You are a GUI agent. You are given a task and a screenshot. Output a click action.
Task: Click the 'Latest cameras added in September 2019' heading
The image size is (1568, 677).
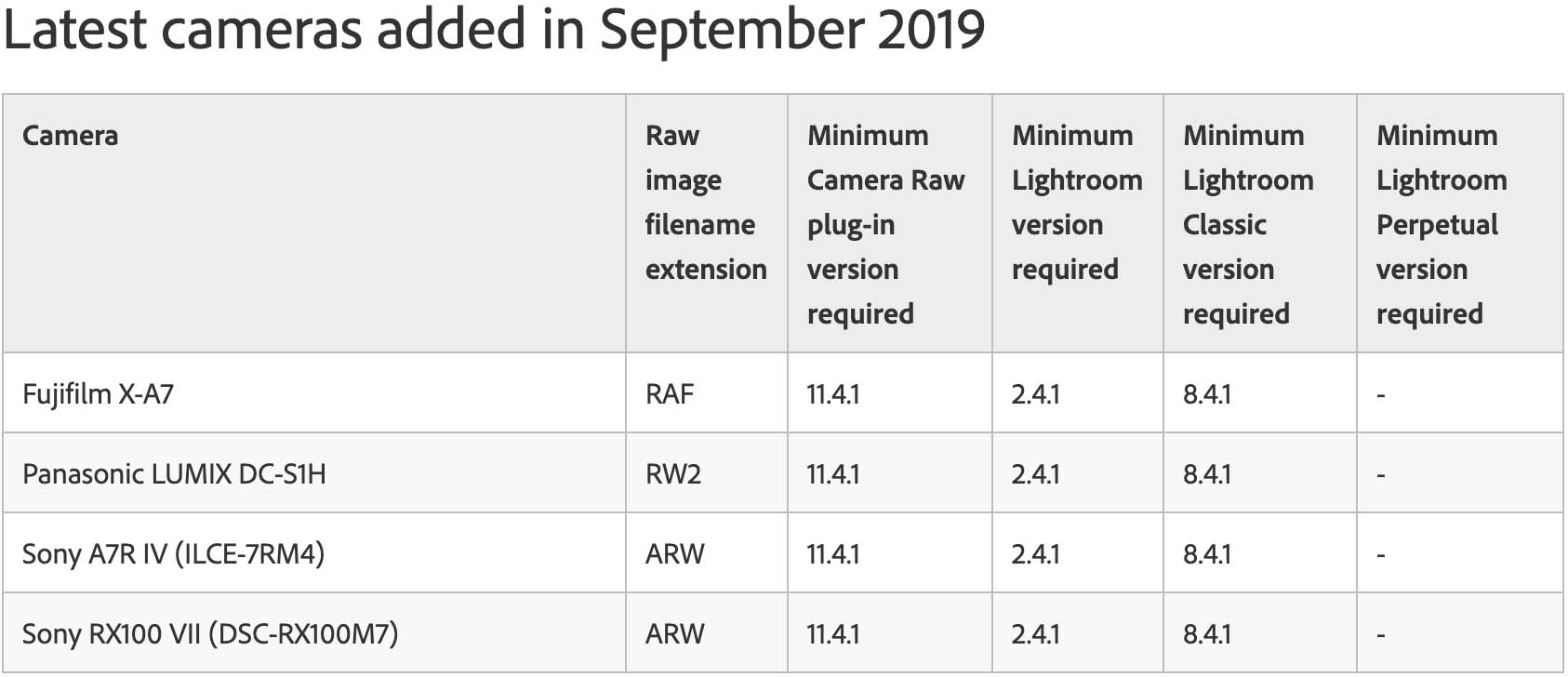click(494, 30)
